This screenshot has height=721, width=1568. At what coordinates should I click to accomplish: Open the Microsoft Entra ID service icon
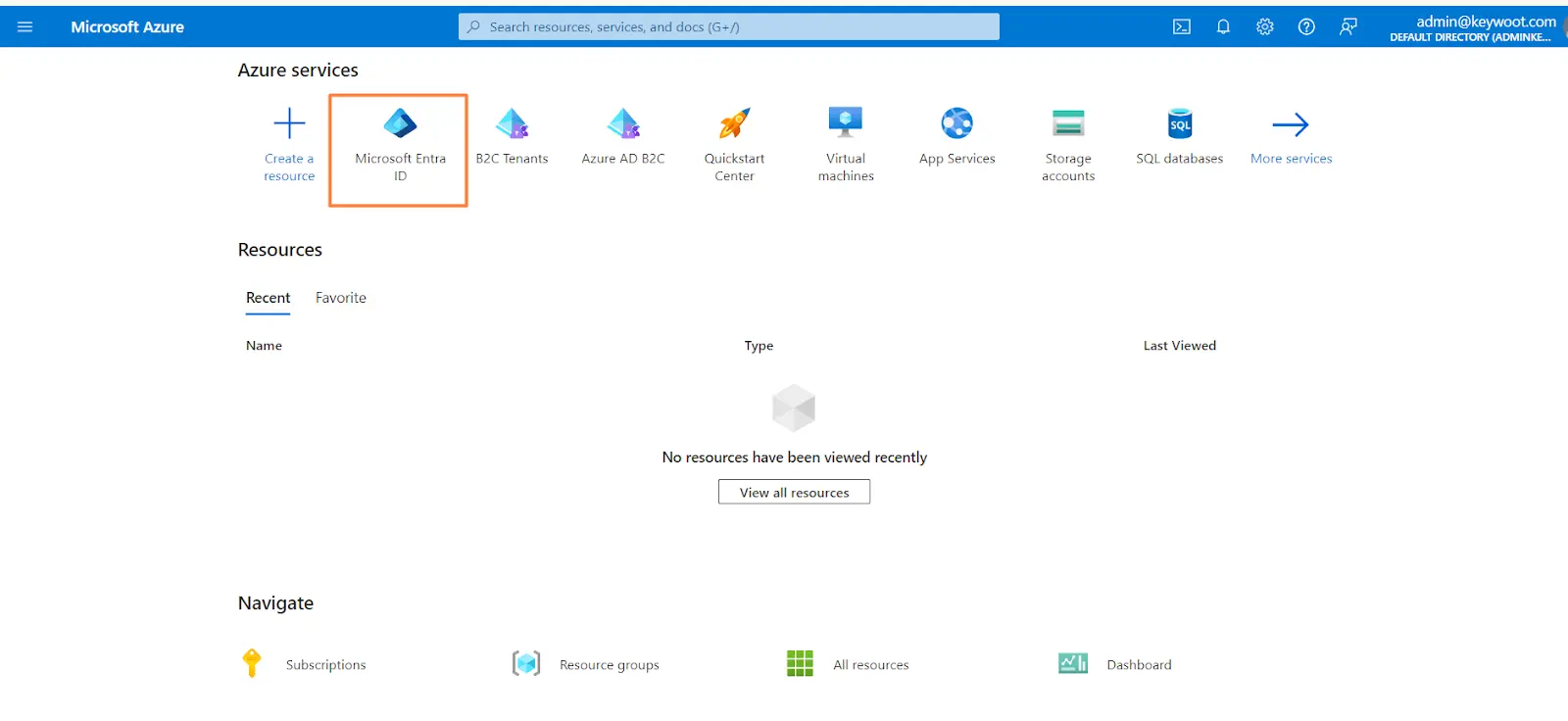click(400, 123)
